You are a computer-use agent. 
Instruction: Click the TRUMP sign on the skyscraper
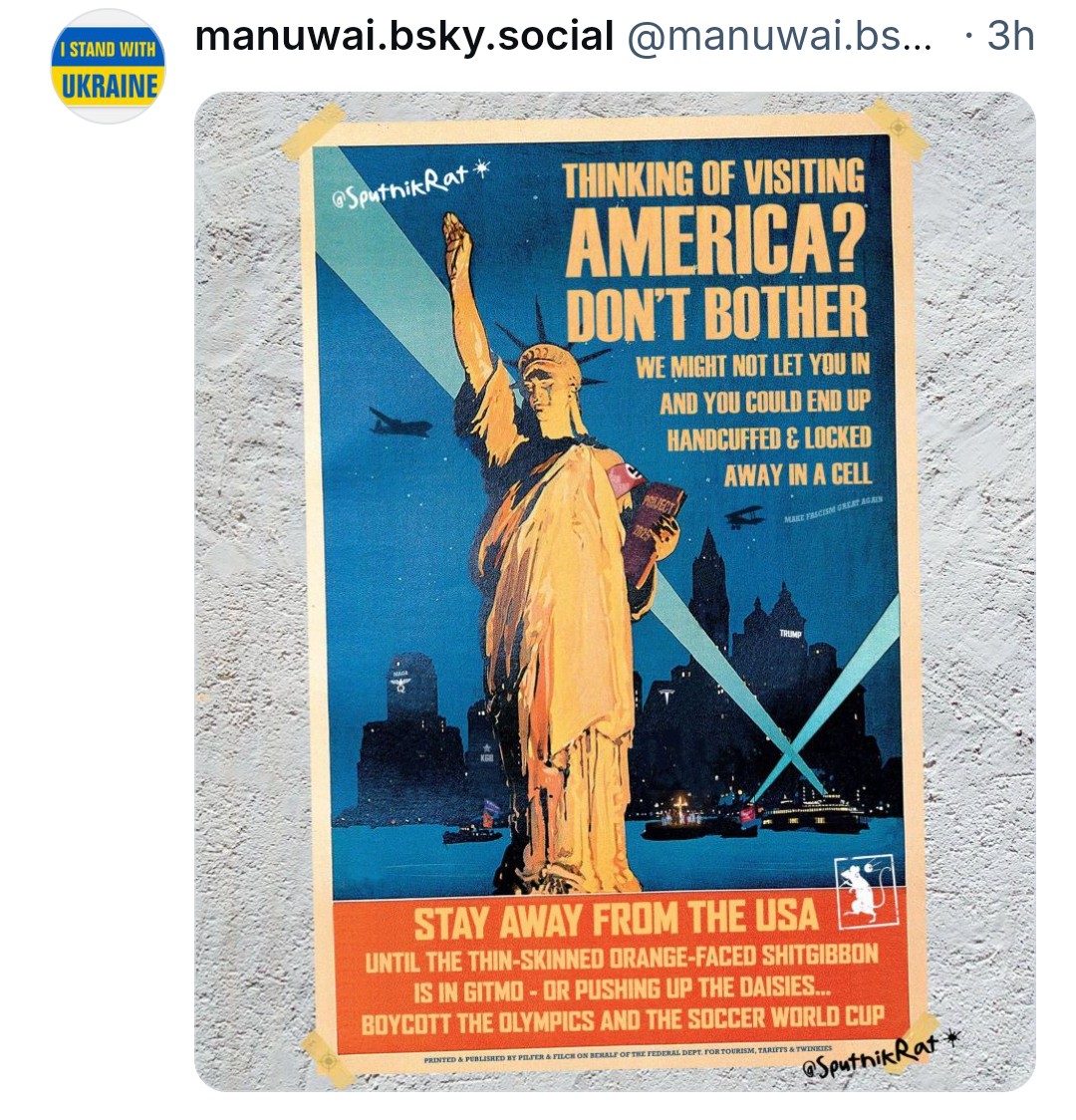tap(790, 634)
